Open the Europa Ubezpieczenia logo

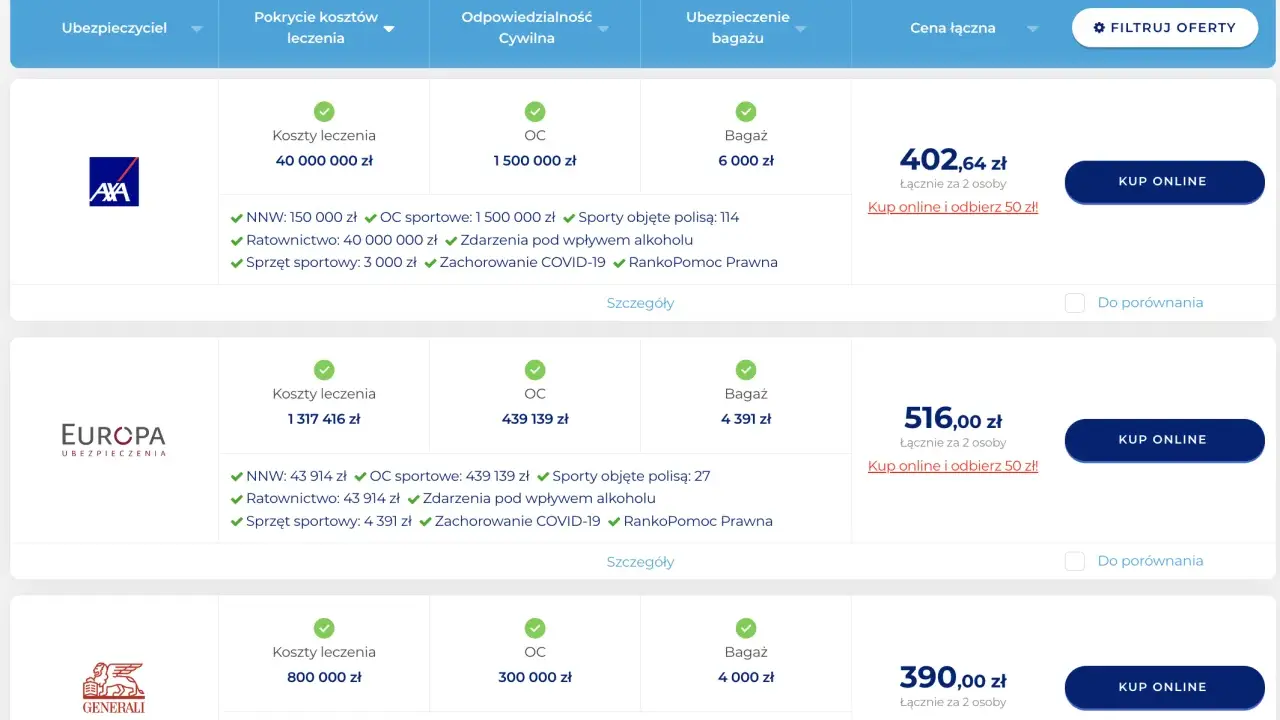[114, 439]
